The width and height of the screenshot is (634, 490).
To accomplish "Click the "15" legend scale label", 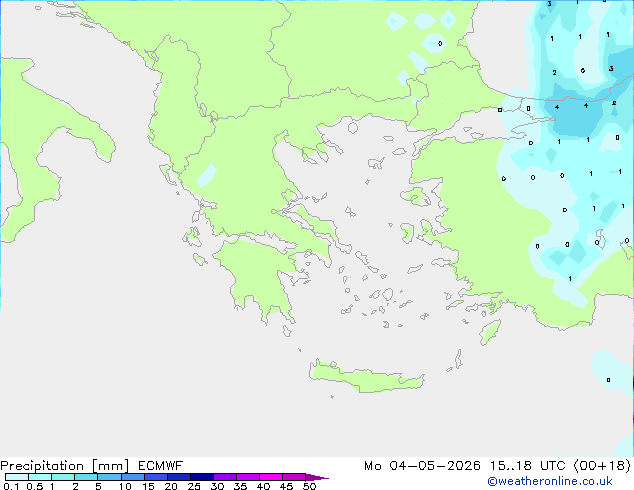I will 148,486.
